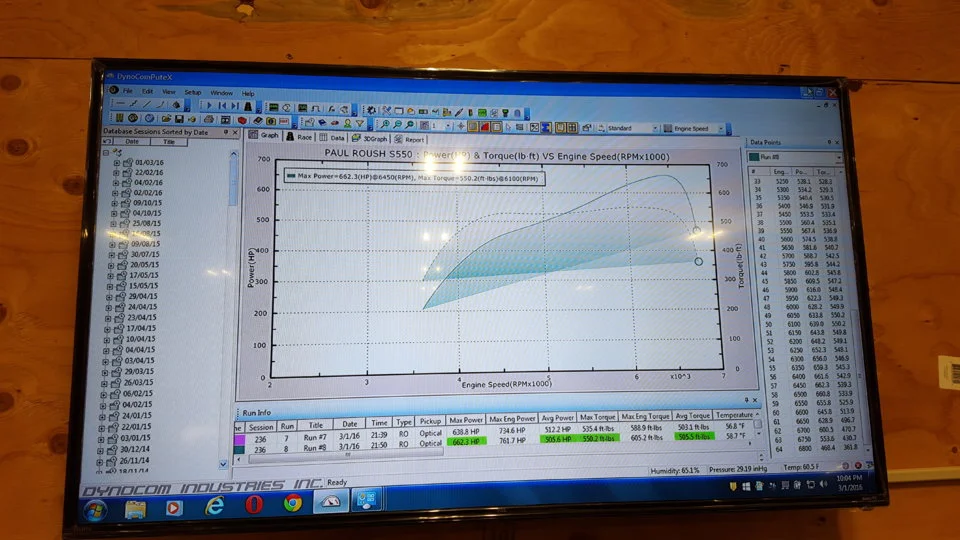The height and width of the screenshot is (540, 960).
Task: Select the green person operator icon
Action: point(347,123)
